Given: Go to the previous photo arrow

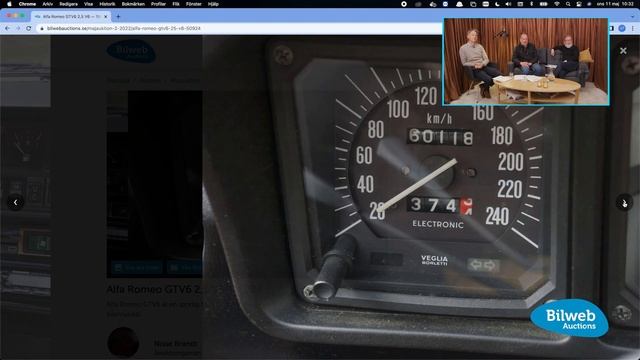Looking at the screenshot, I should point(16,202).
